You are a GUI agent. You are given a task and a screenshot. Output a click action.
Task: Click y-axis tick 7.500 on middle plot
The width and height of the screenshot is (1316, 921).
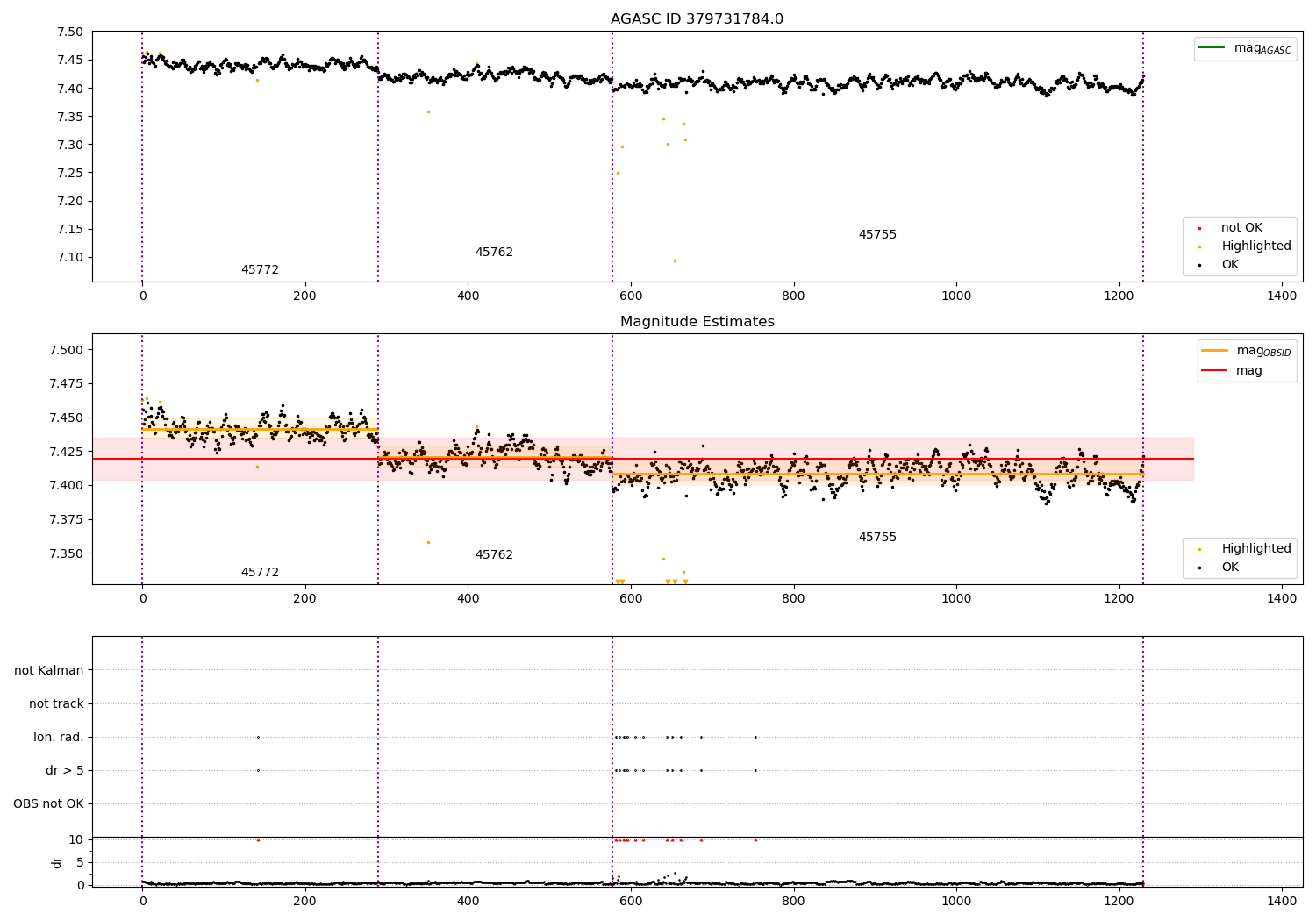point(66,350)
